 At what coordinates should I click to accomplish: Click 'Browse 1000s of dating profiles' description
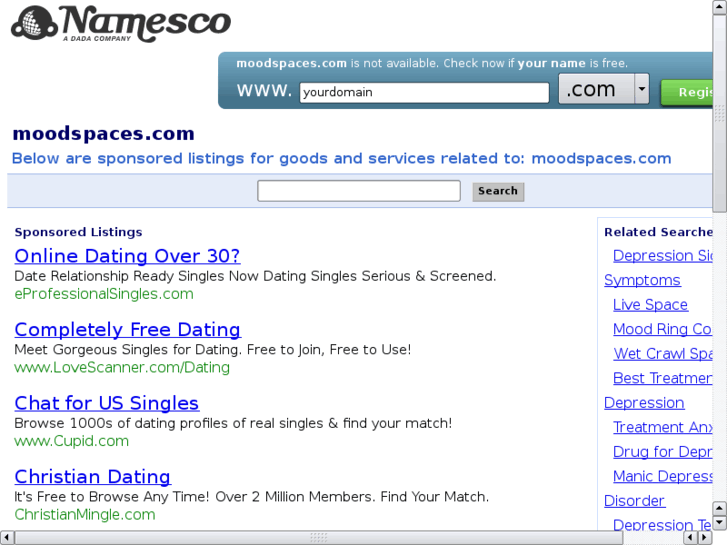[x=233, y=423]
